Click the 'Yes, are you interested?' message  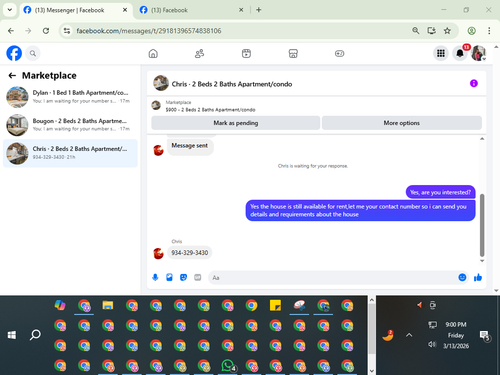coord(440,192)
